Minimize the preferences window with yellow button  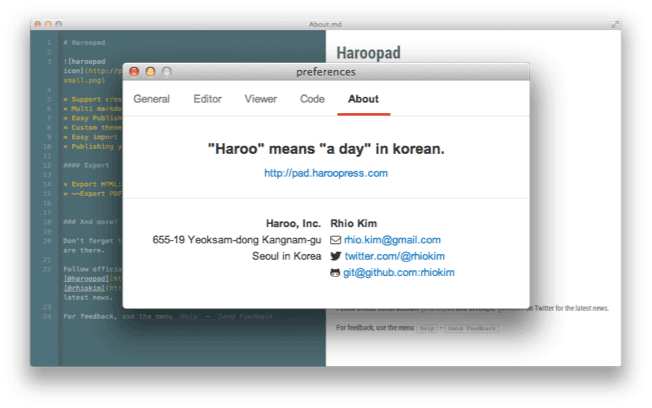[150, 72]
